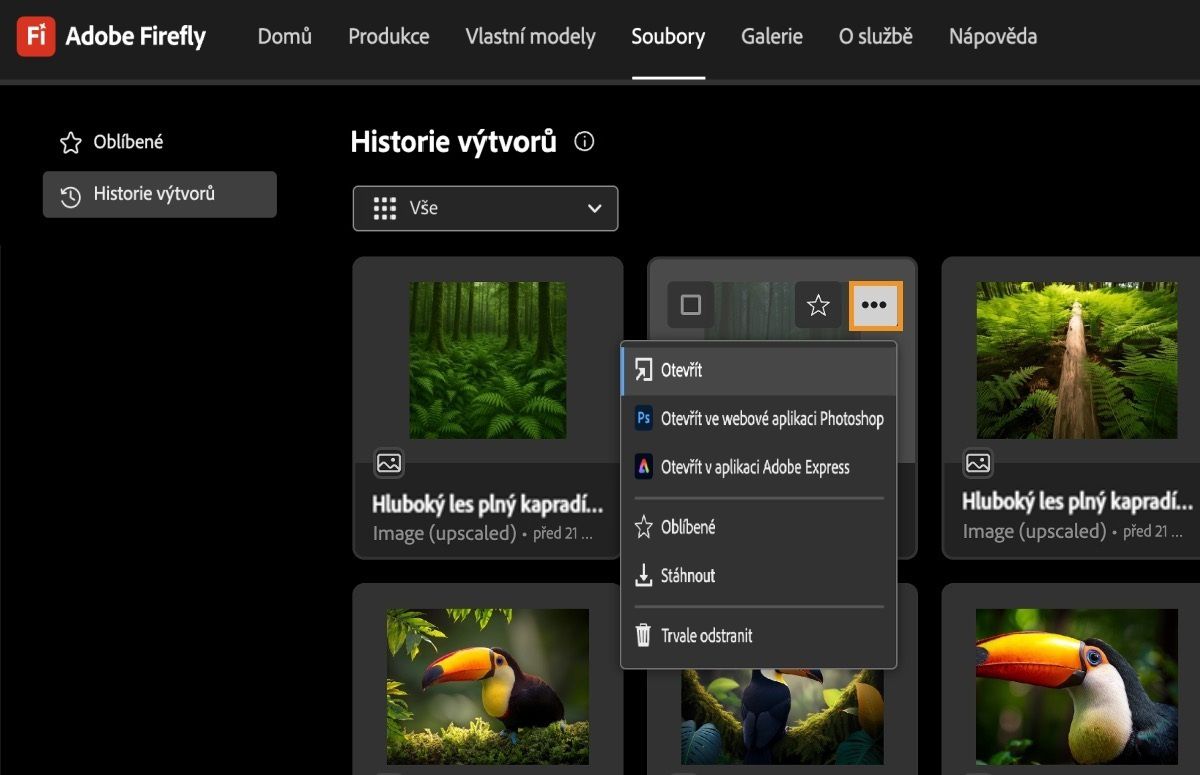Click the chevron arrow of Vše dropdown
This screenshot has width=1200, height=775.
[x=595, y=208]
